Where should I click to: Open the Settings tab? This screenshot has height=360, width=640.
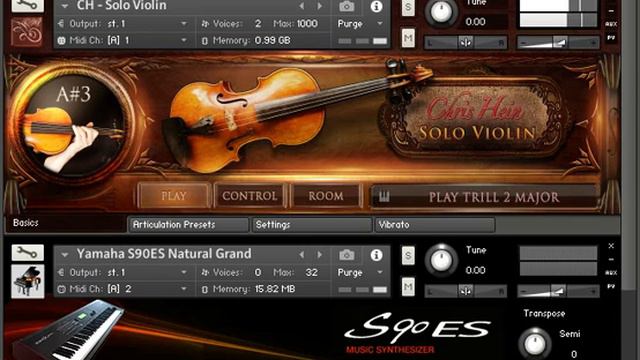(x=312, y=224)
